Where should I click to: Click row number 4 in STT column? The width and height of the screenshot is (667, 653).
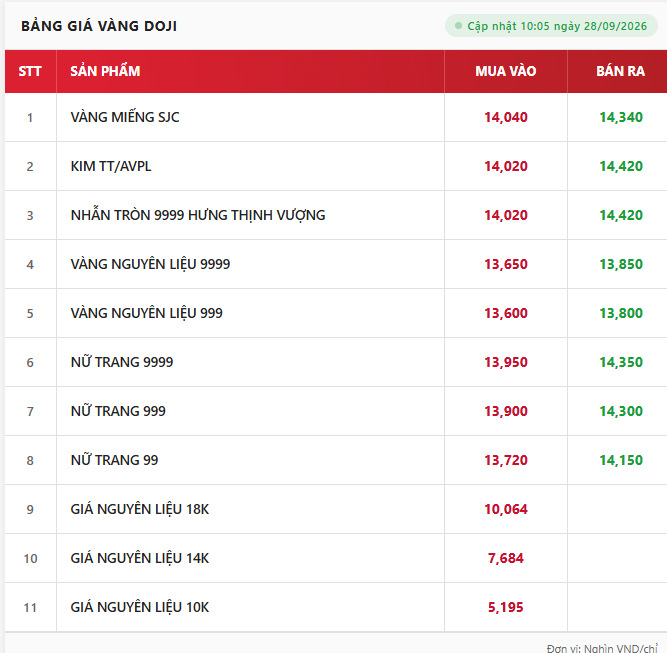(30, 264)
